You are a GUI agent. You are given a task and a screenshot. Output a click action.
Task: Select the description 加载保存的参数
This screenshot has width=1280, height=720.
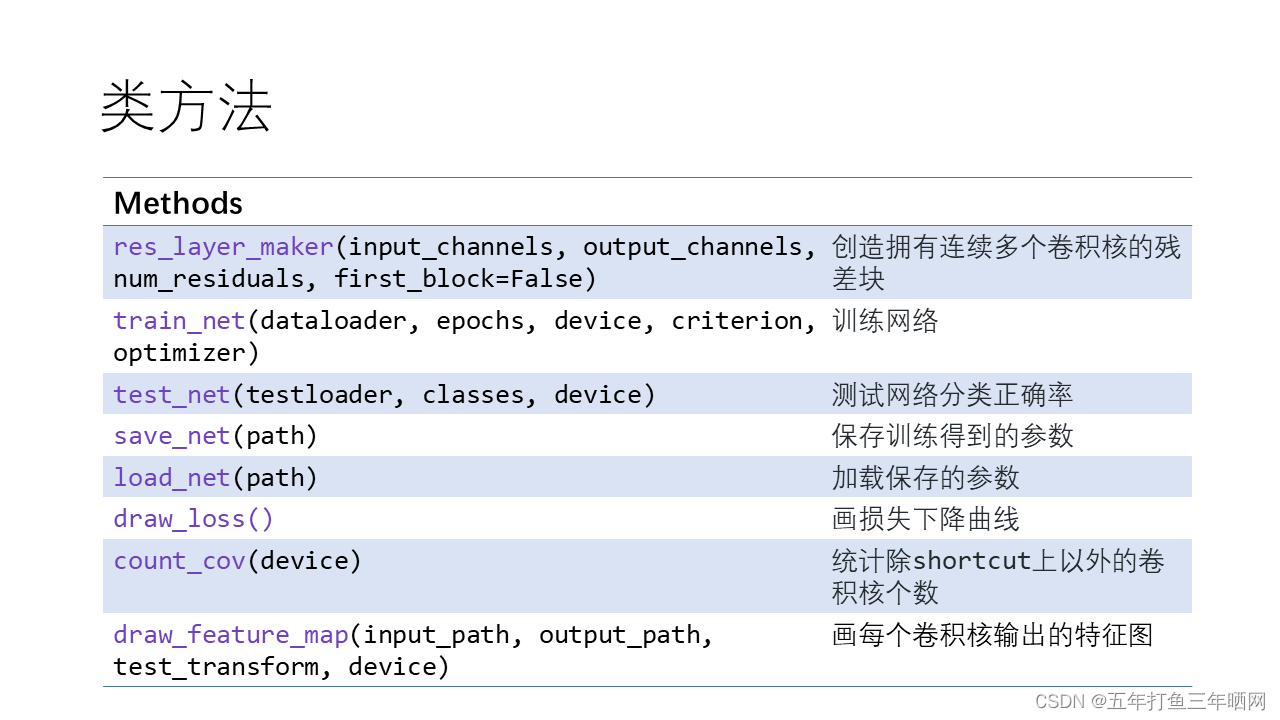click(923, 477)
